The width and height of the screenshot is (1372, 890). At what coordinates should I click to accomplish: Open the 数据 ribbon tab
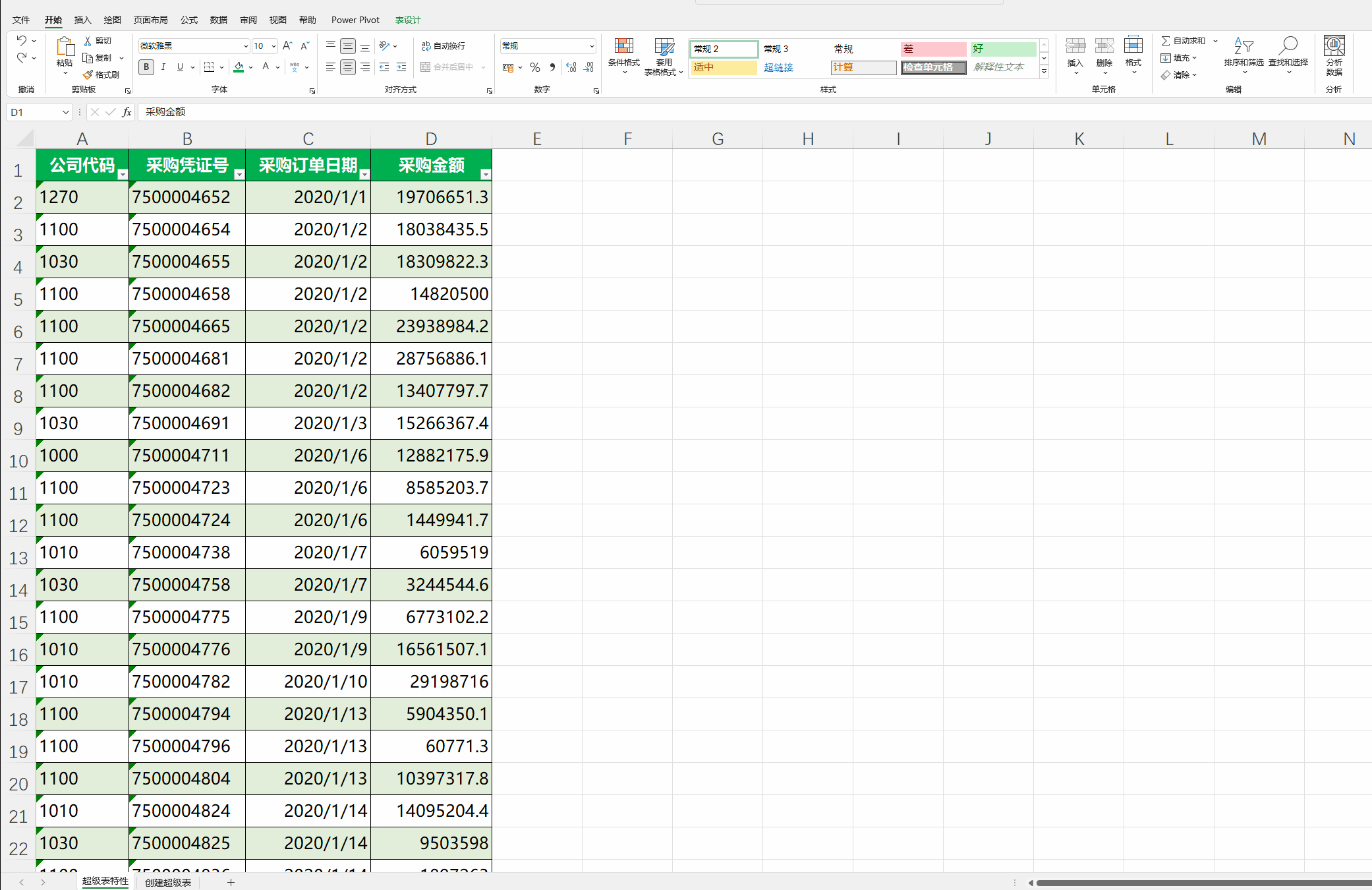pos(219,20)
